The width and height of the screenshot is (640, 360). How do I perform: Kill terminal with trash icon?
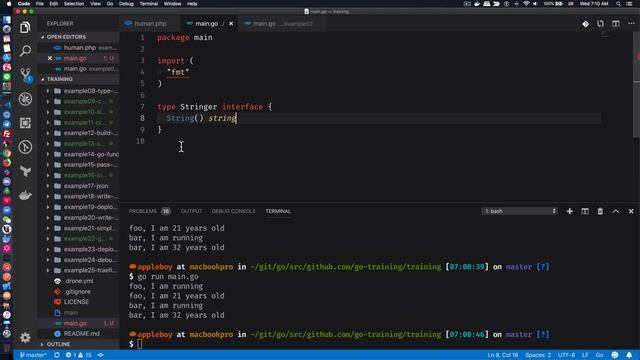[600, 211]
